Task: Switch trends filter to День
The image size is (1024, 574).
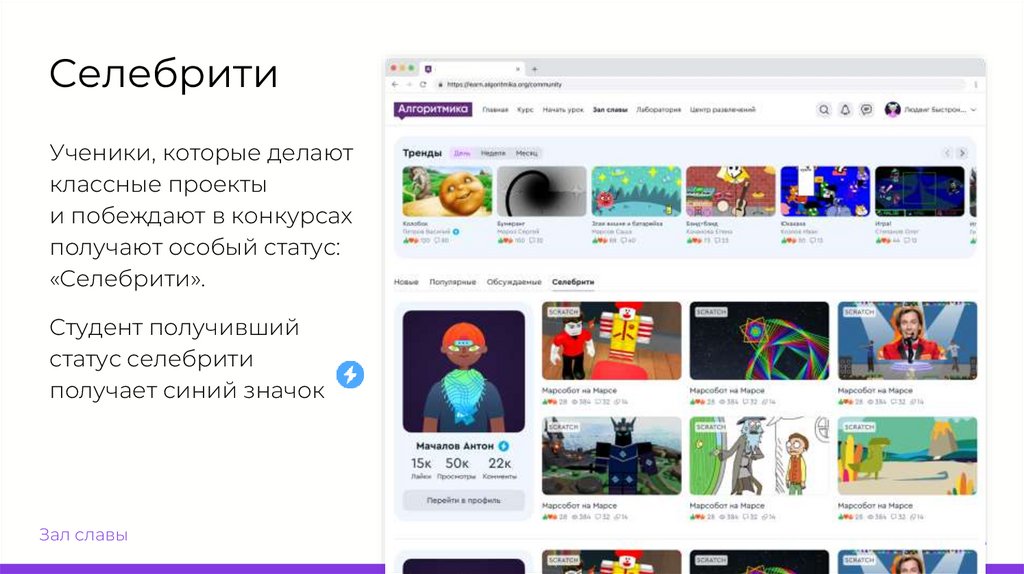Action: pyautogui.click(x=462, y=153)
